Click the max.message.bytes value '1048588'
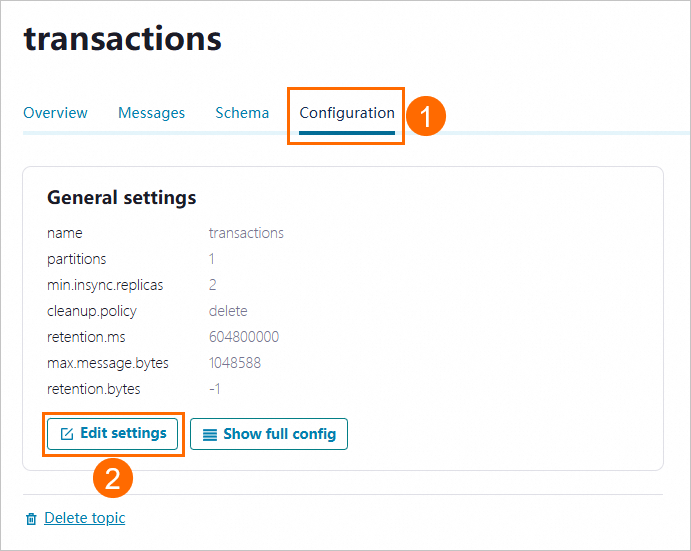 [234, 363]
